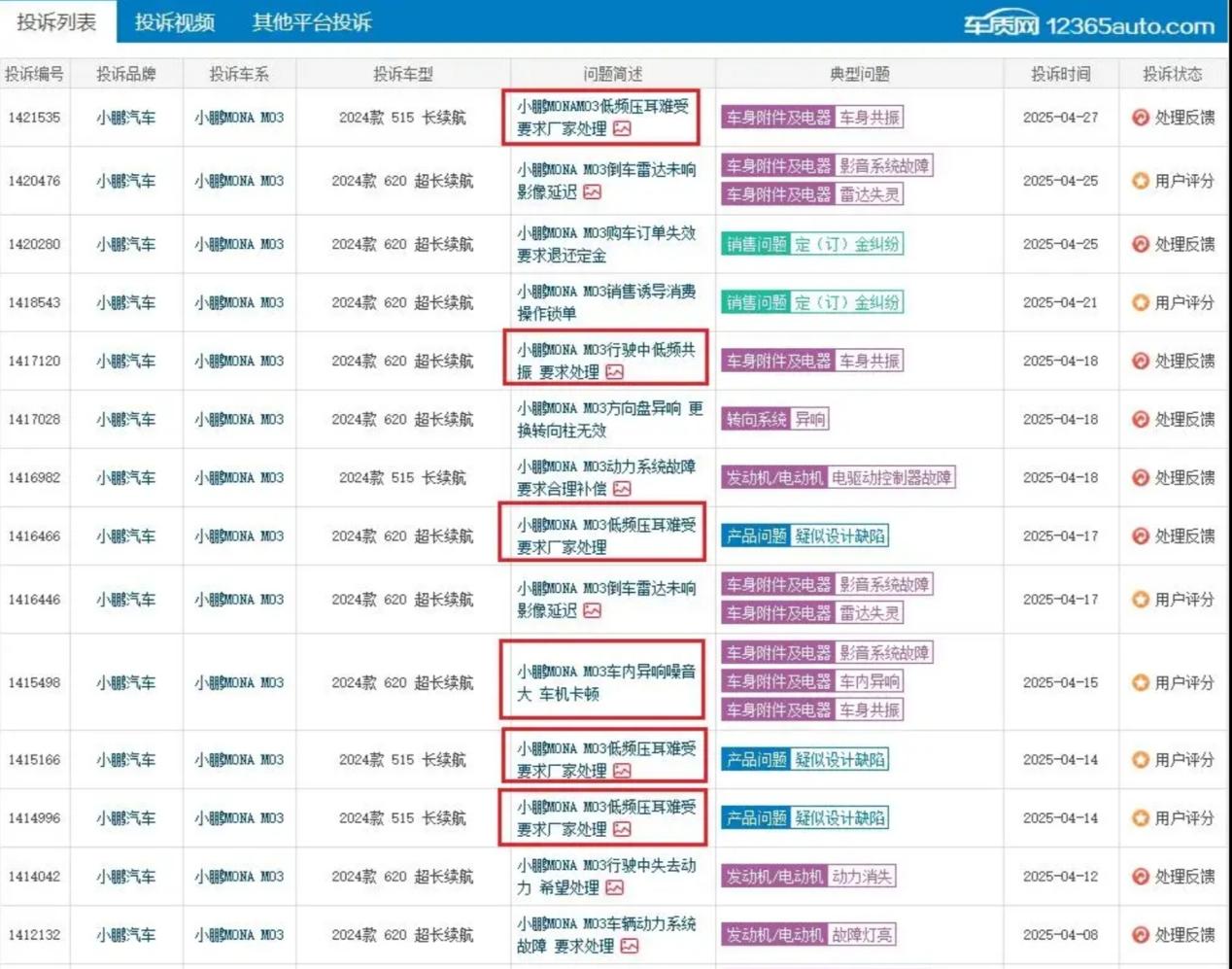
Task: Click the 处理反馈 status icon for complaint 1412132
Action: [1141, 934]
